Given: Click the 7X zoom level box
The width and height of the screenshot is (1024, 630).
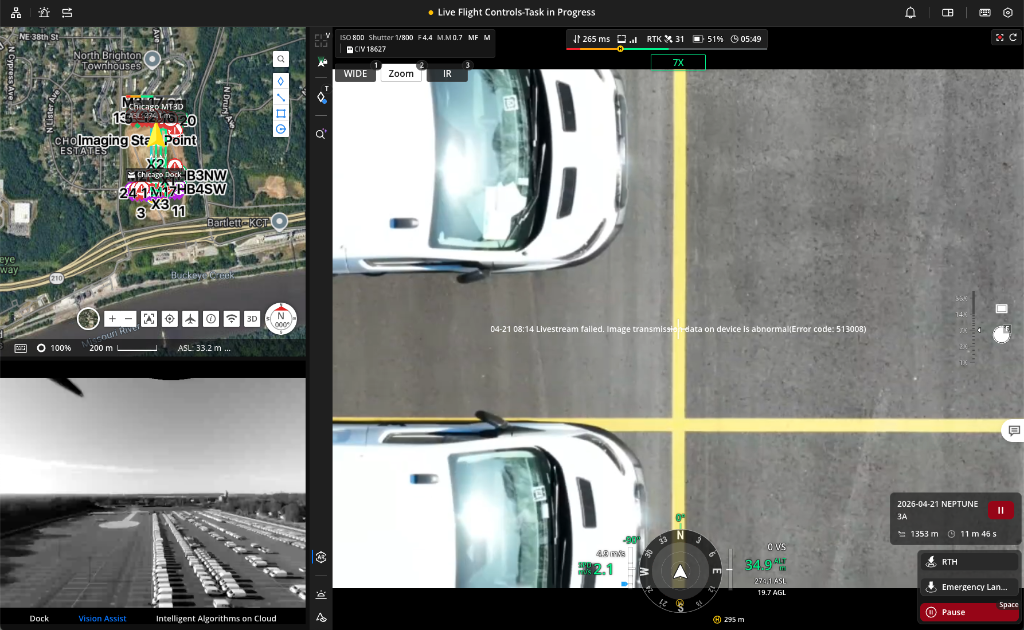Looking at the screenshot, I should pos(678,63).
